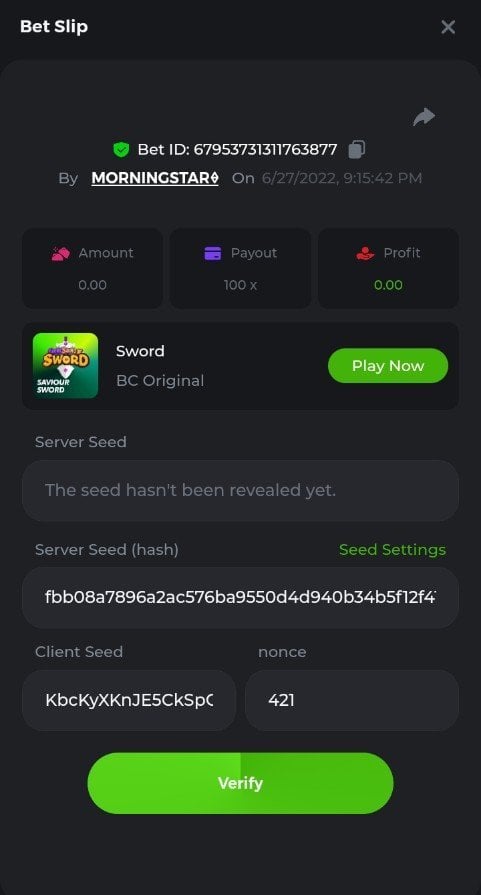Select the Server Seed field
This screenshot has height=895, width=481.
tap(240, 490)
